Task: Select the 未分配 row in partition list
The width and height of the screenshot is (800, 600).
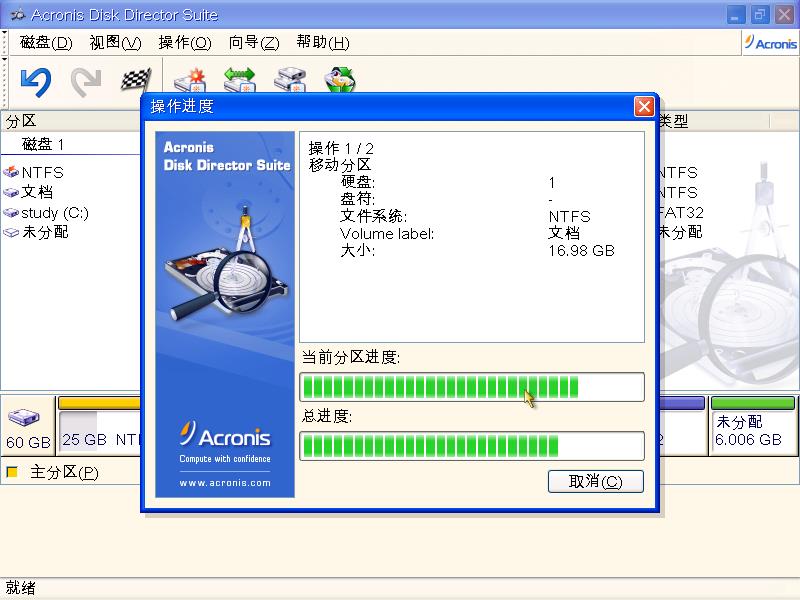Action: (x=70, y=232)
